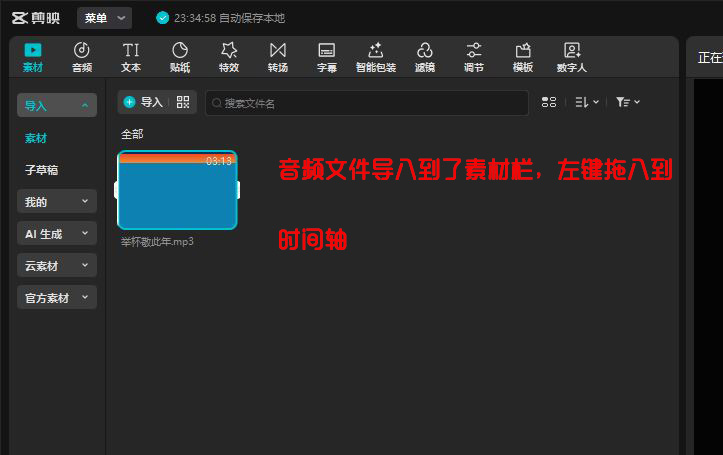Open the 字幕 (Subtitles) panel icon

[x=326, y=56]
